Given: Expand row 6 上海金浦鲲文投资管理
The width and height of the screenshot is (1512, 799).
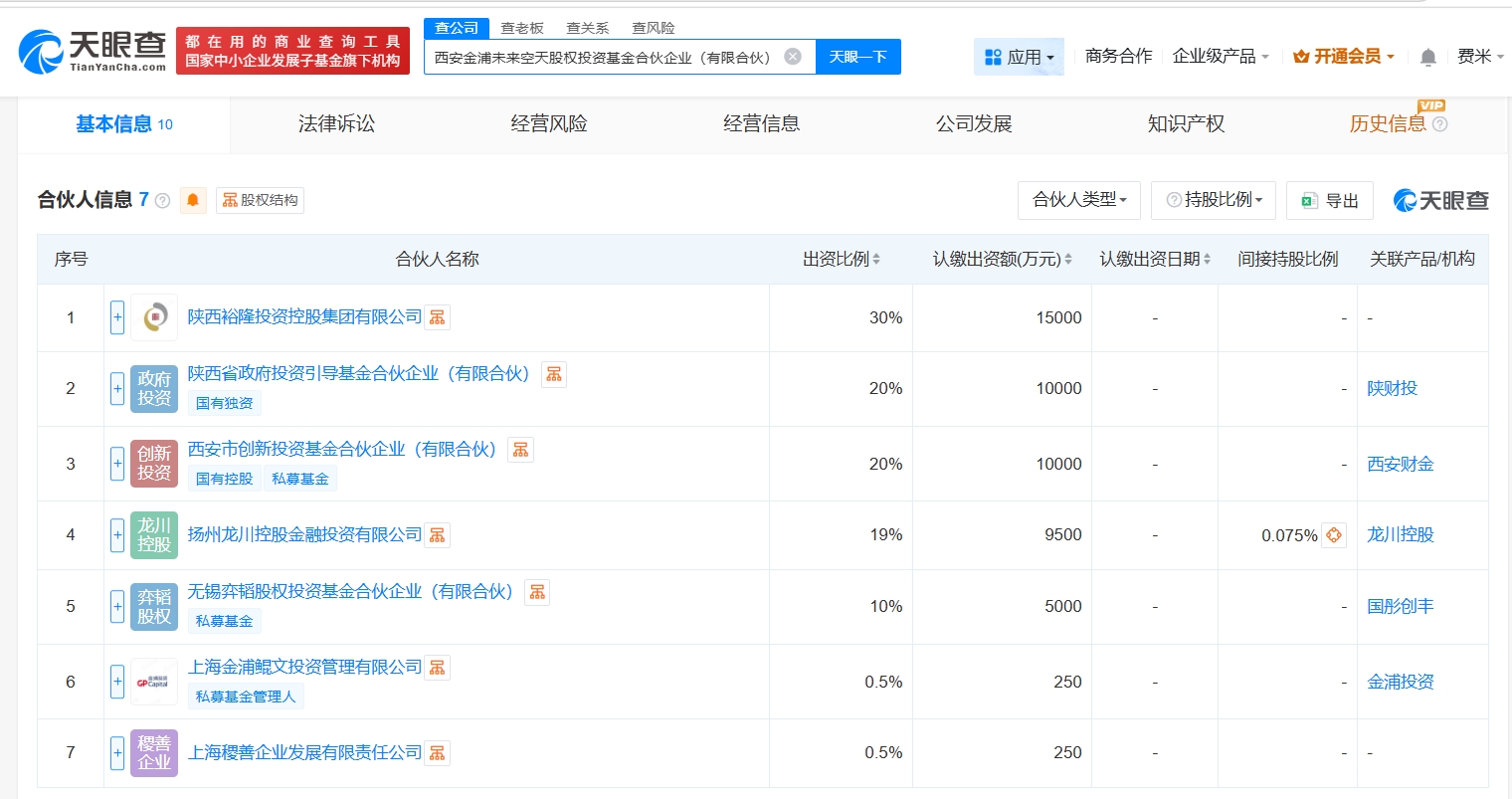Looking at the screenshot, I should pos(117,682).
